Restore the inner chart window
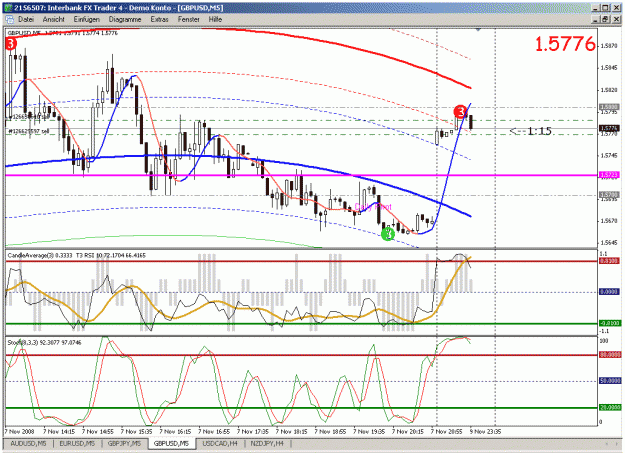625x453 pixels. 606,19
